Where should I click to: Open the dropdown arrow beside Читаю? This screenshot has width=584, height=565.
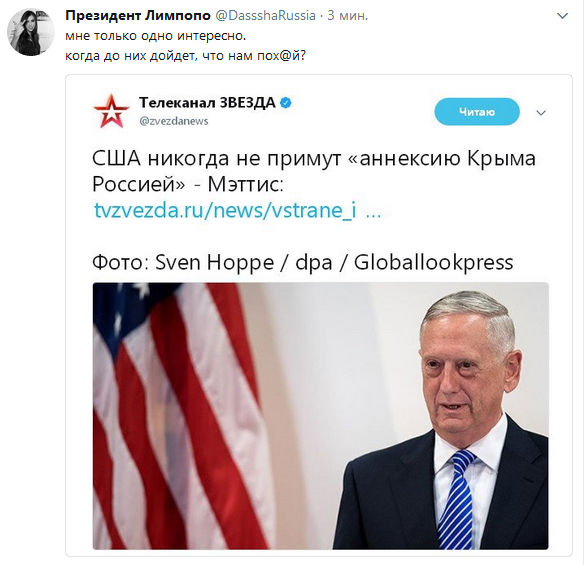541,112
